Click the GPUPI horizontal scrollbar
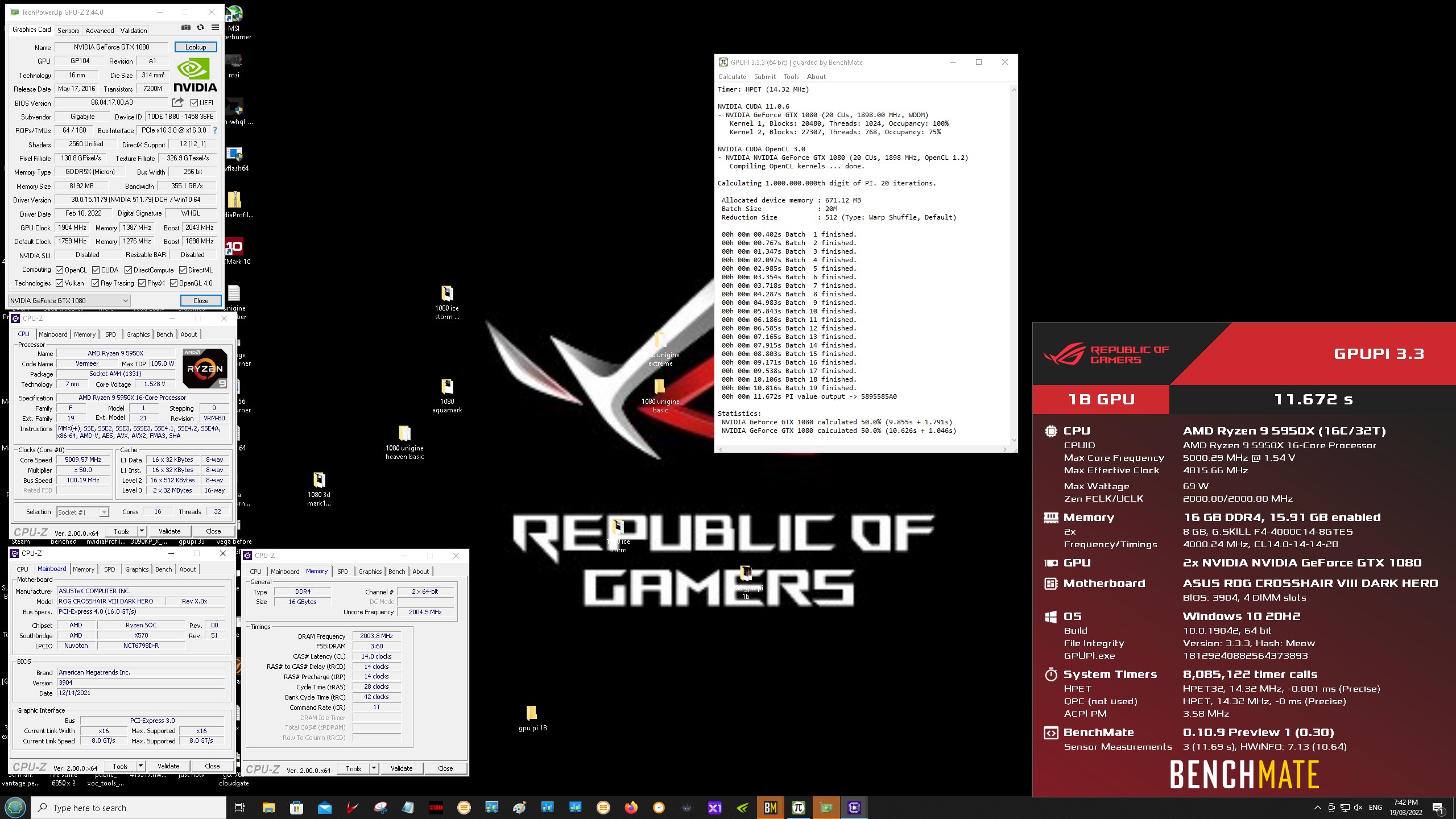Screen dimensions: 1456x819 [x=863, y=449]
